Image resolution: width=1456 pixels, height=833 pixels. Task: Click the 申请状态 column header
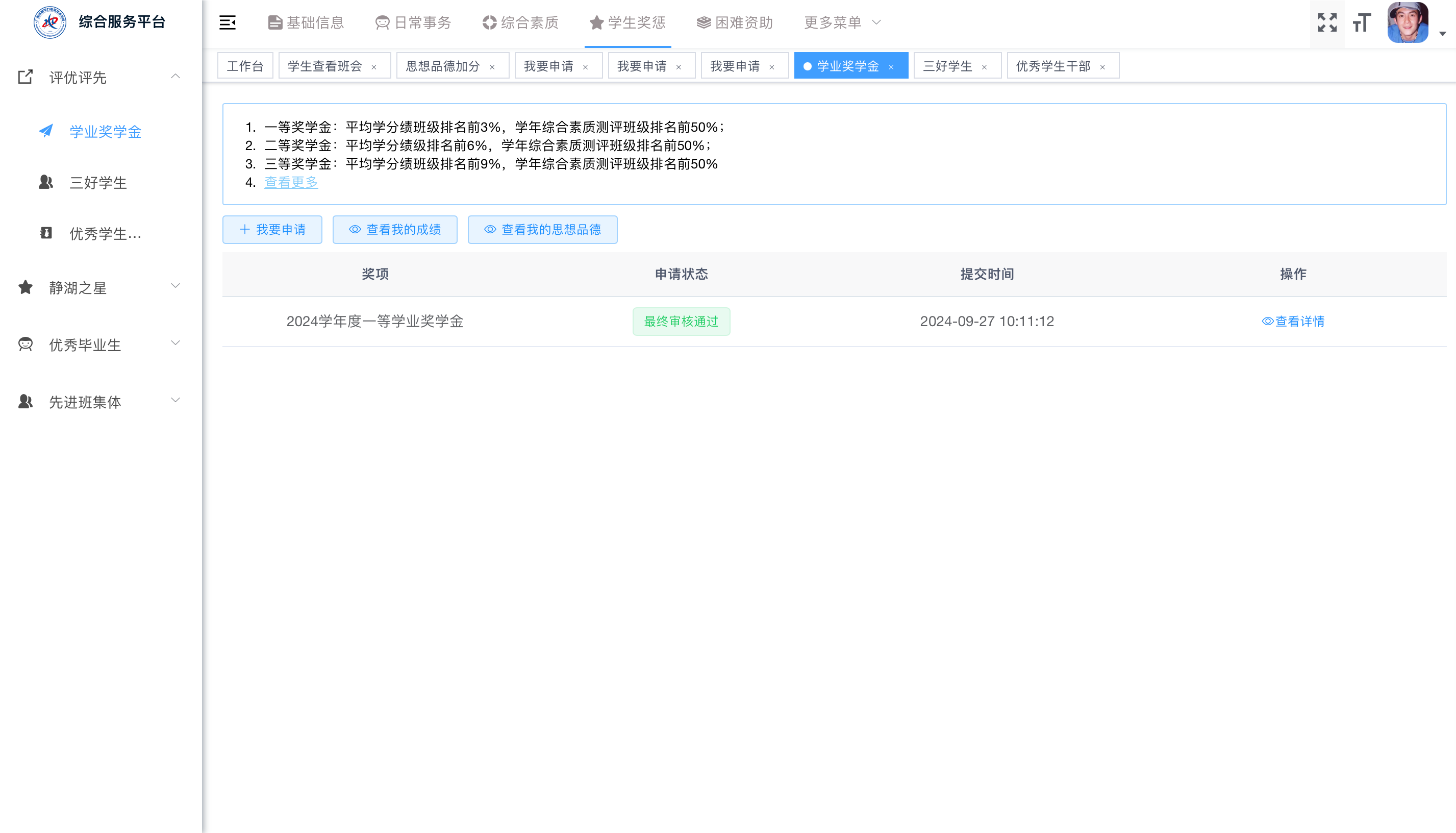click(x=682, y=274)
